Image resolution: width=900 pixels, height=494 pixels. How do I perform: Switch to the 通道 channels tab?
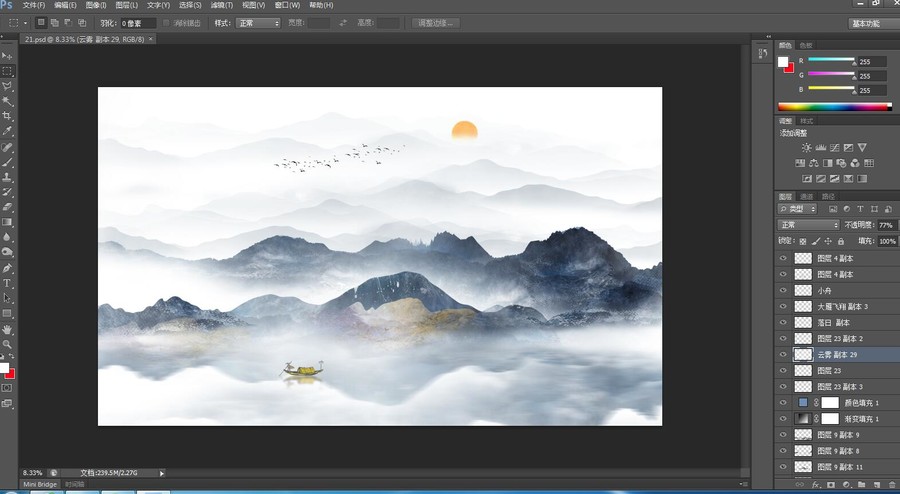[806, 196]
